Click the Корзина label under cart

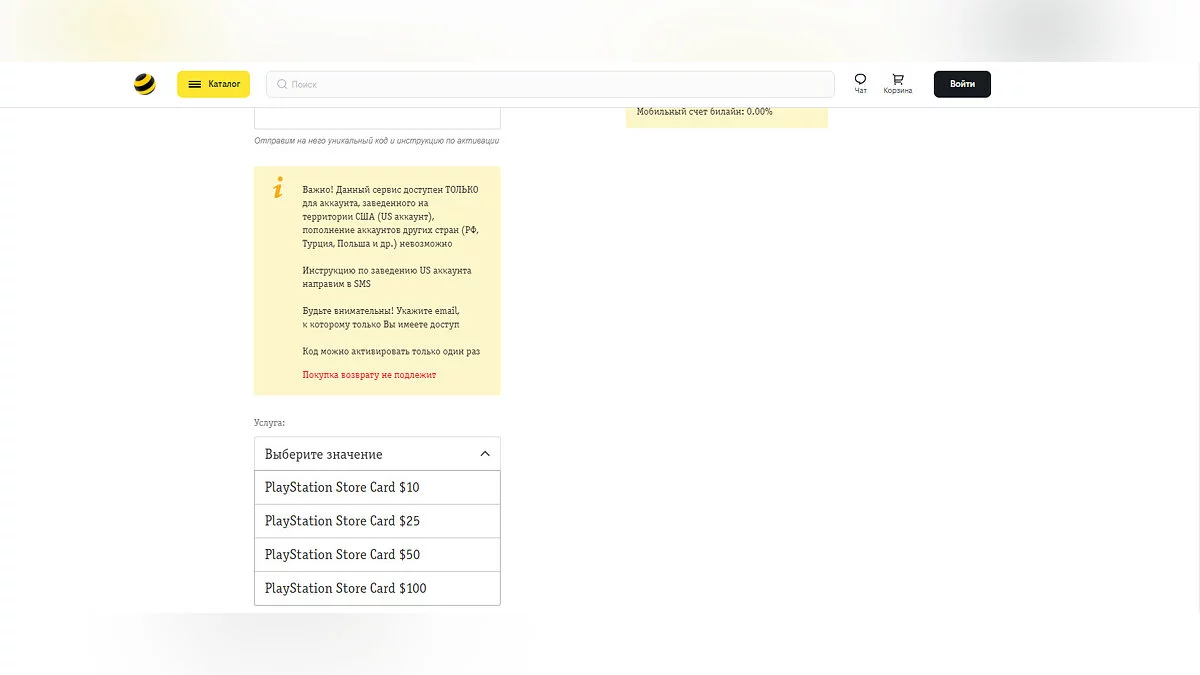point(897,91)
